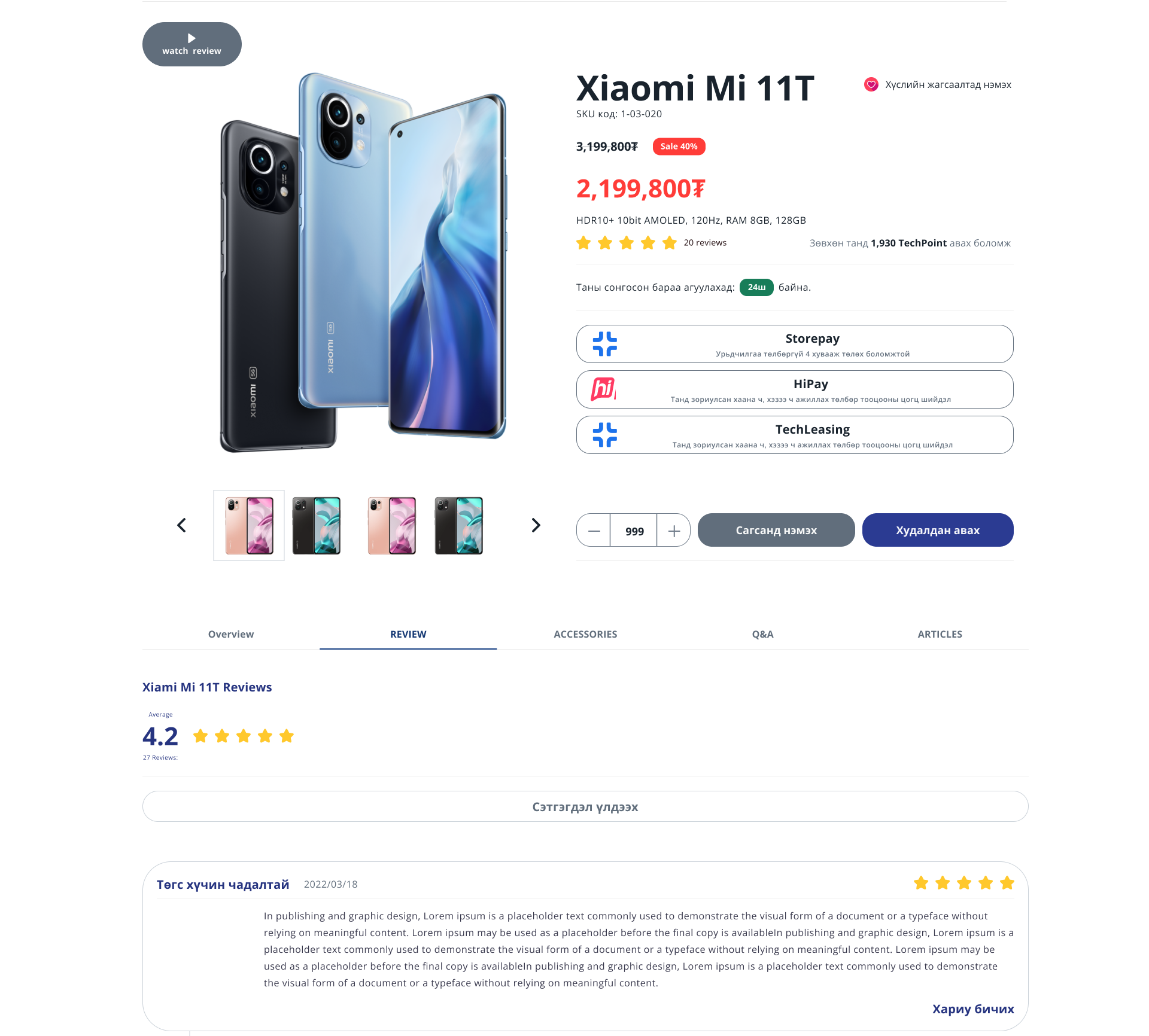1149x1036 pixels.
Task: Click the Storepay logo icon
Action: 604,344
